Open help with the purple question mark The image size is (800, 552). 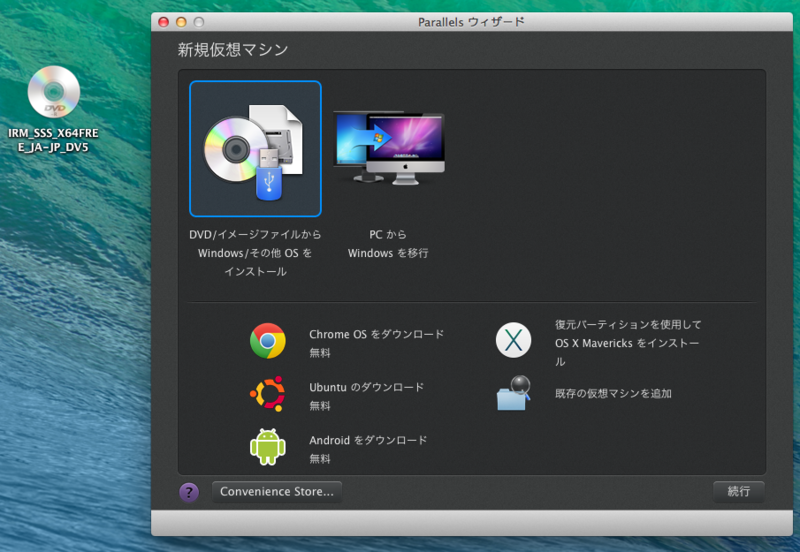[x=189, y=492]
